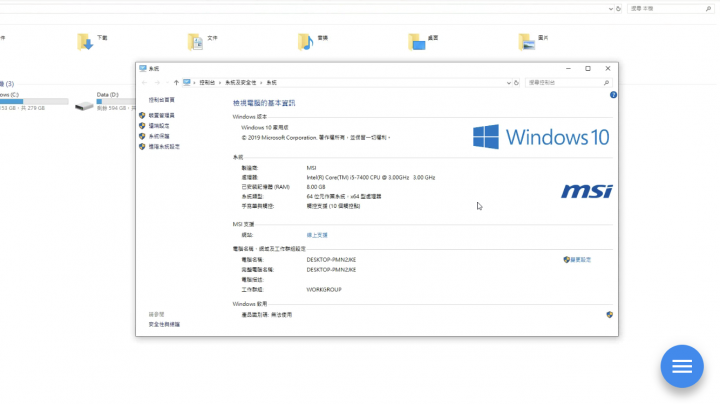The image size is (720, 404).
Task: Open Explorer address bar dropdown arrow
Action: (x=611, y=9)
